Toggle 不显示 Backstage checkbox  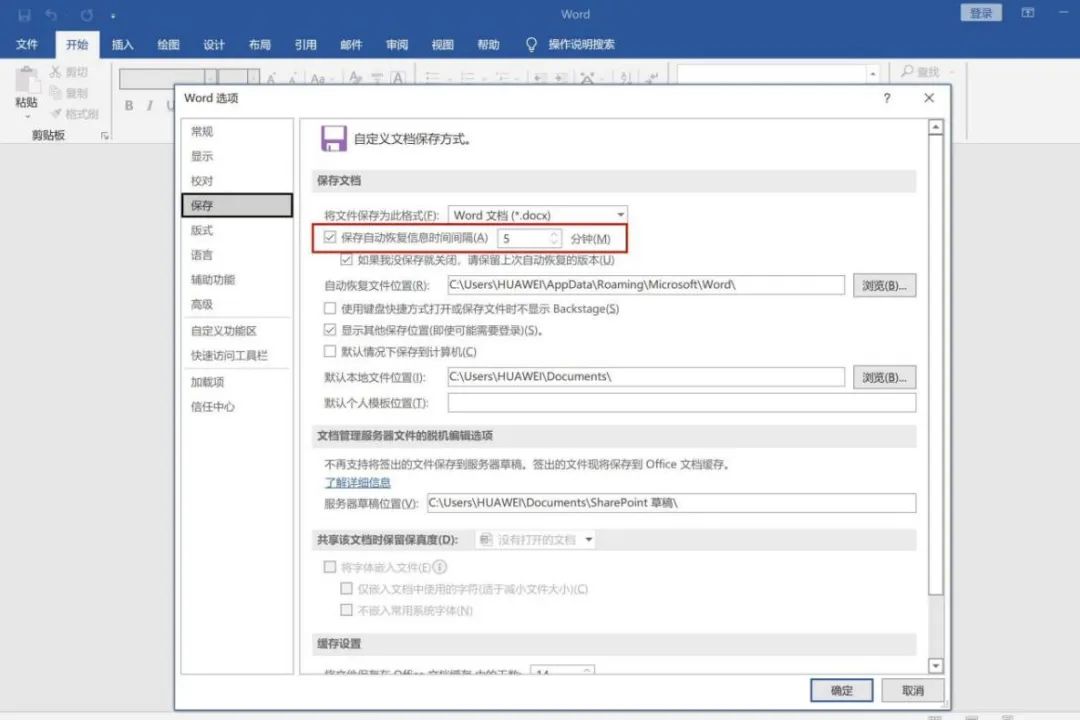330,308
